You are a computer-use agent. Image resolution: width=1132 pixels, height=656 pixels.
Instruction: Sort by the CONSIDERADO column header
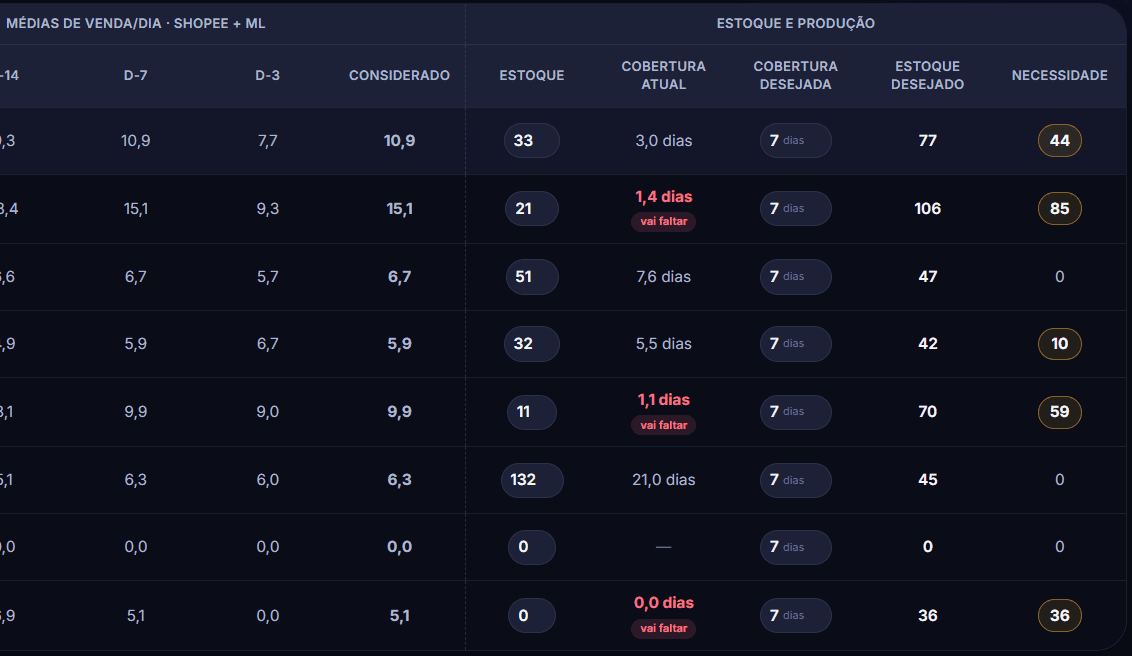(399, 75)
